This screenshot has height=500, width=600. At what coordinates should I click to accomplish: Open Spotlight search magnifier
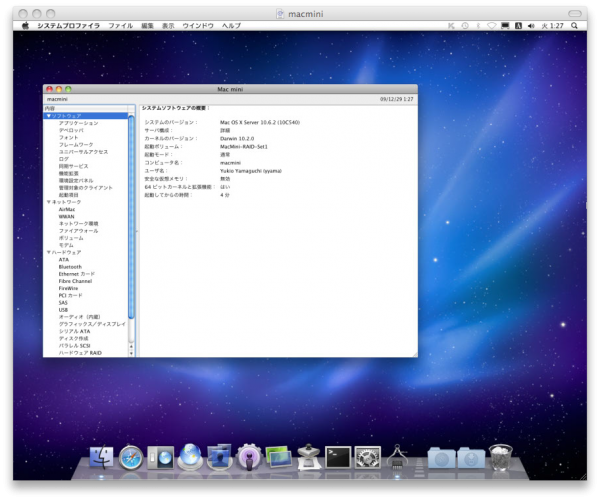[574, 26]
